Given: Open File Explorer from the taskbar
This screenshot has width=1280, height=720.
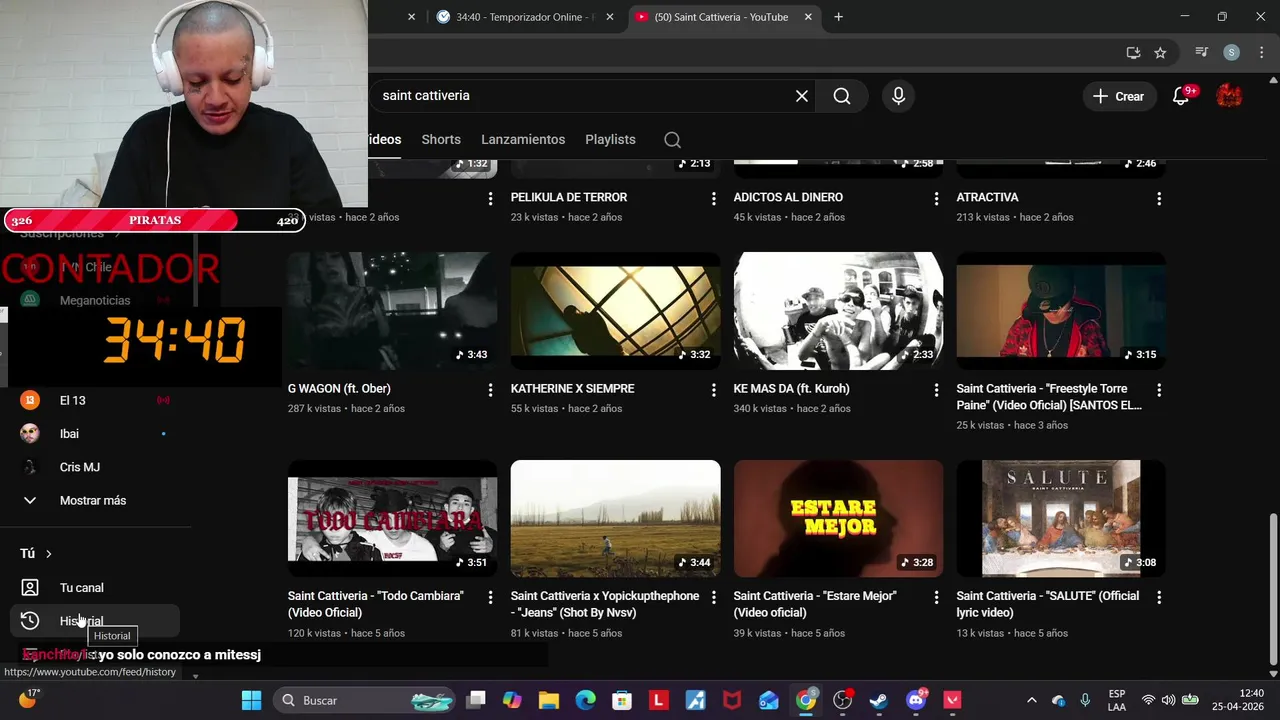Looking at the screenshot, I should pyautogui.click(x=548, y=700).
